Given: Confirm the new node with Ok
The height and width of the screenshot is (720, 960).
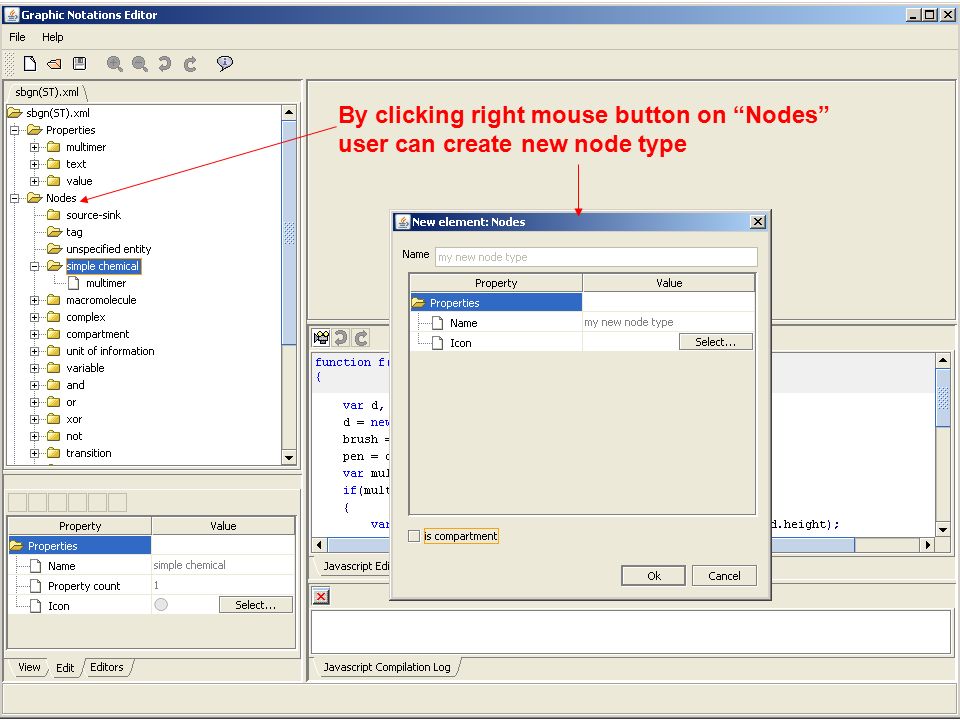Looking at the screenshot, I should tap(653, 576).
